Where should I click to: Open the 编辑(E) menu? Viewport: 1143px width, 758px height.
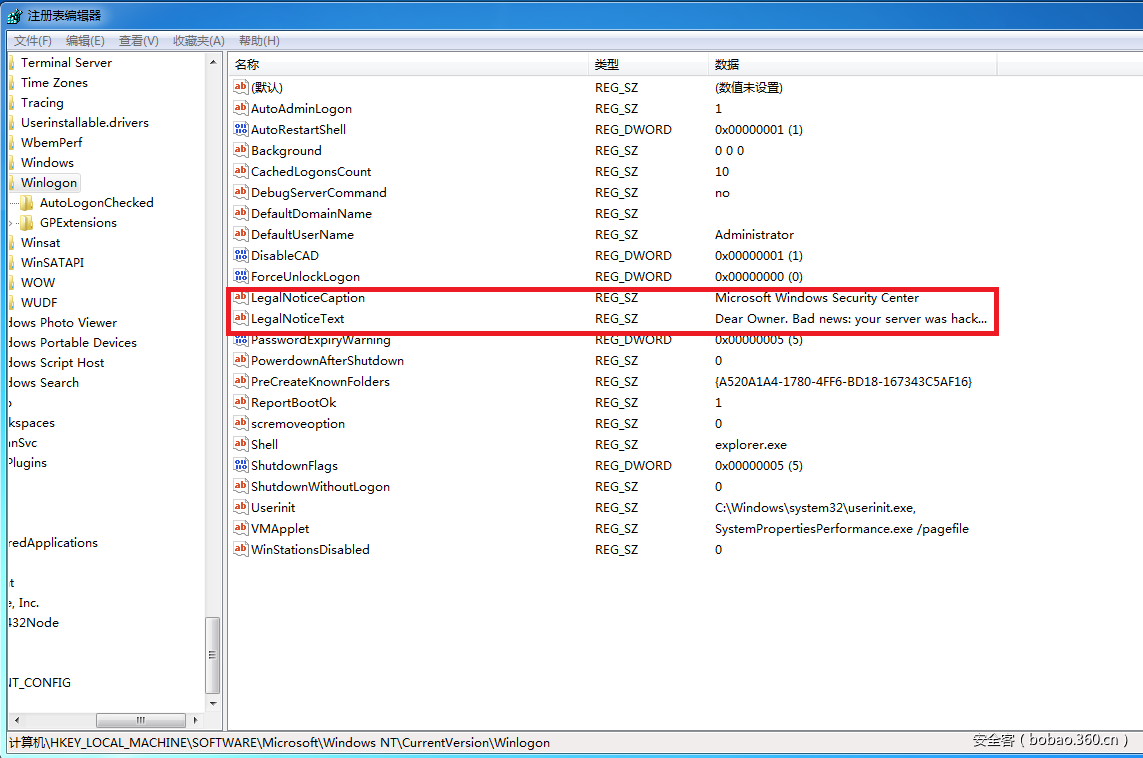(x=85, y=41)
